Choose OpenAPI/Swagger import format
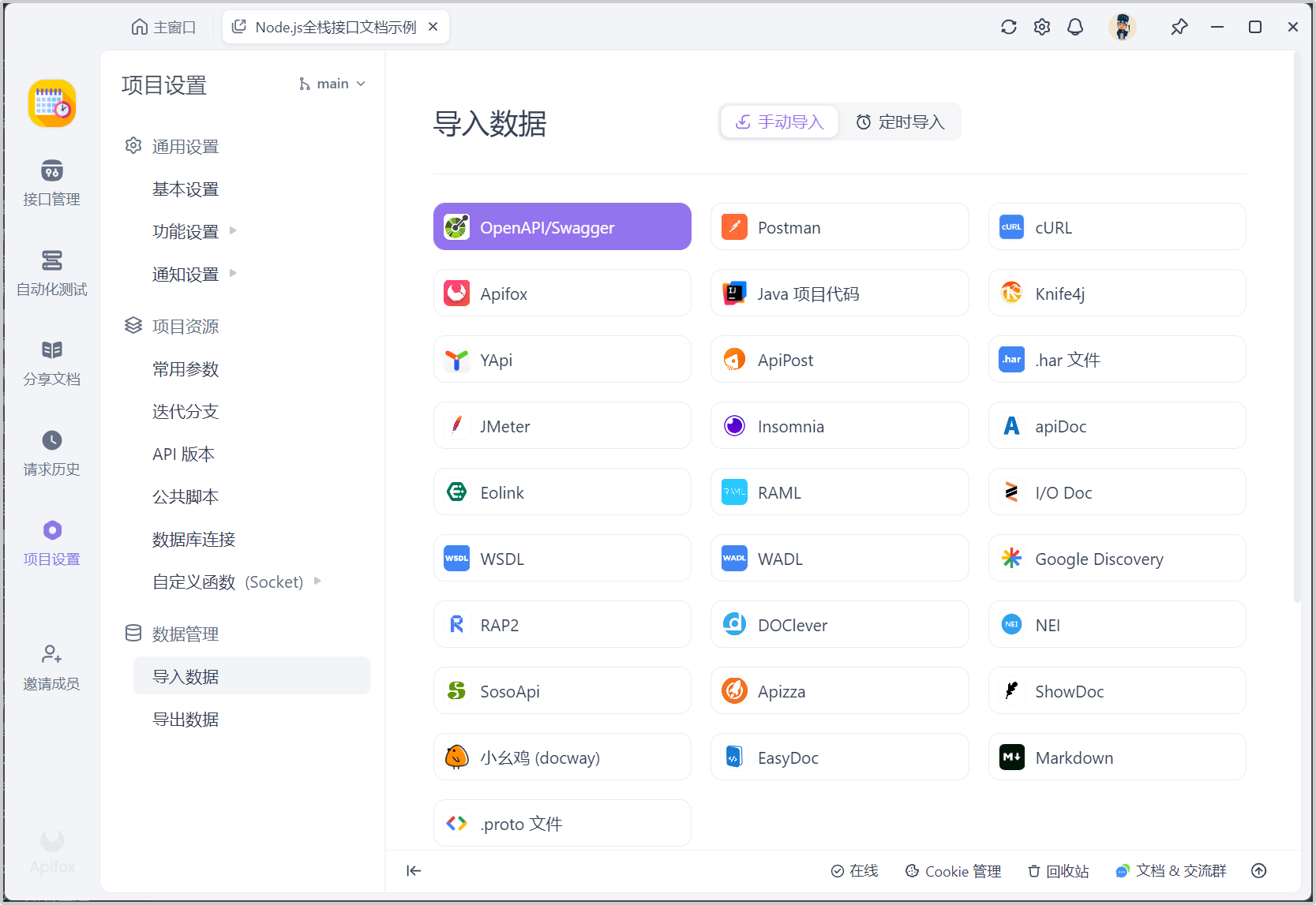The width and height of the screenshot is (1316, 905). 562,226
